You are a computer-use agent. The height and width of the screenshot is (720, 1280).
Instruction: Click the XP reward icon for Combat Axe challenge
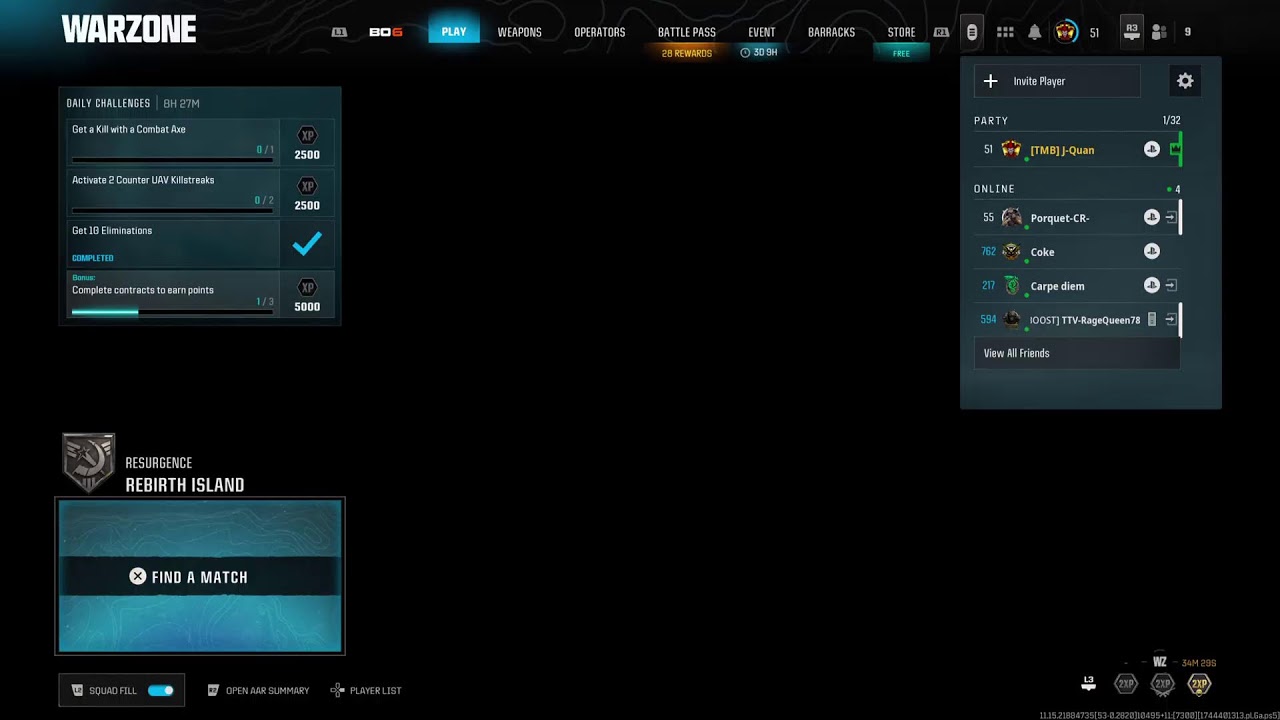(307, 135)
